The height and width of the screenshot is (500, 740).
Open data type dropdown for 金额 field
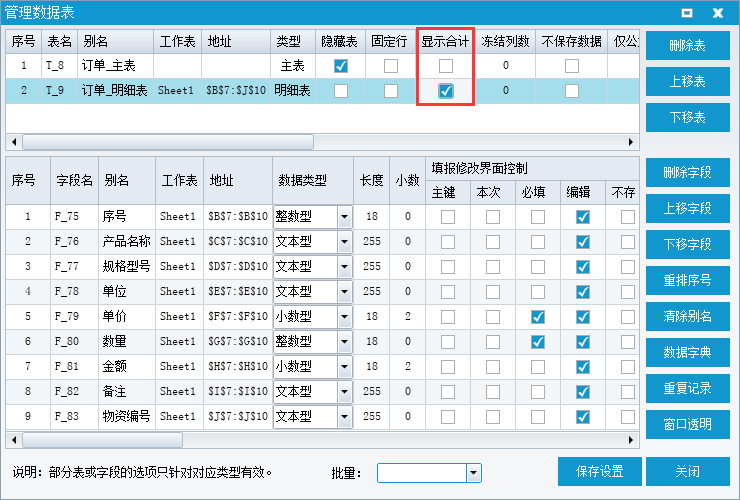click(x=345, y=367)
